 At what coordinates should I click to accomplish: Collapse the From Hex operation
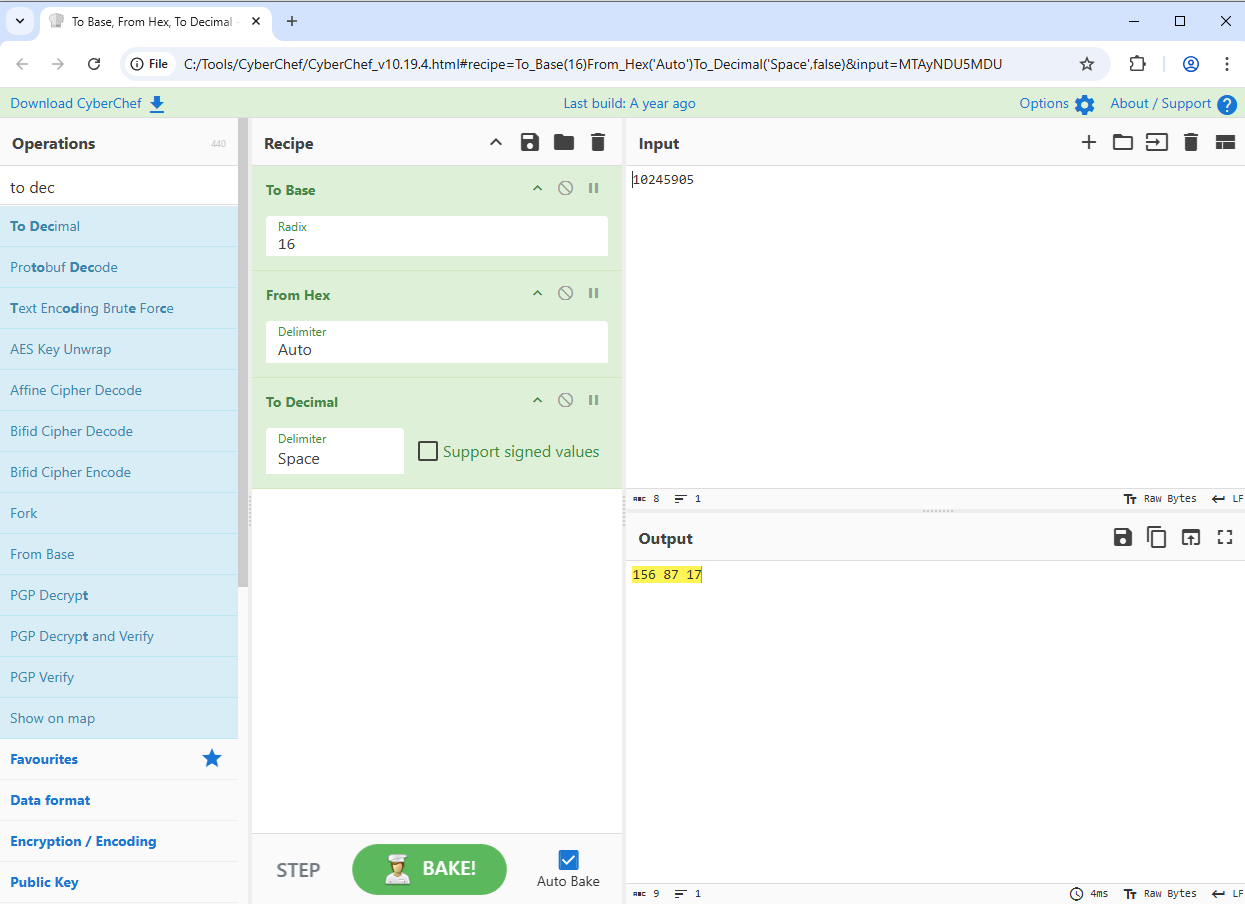[537, 294]
